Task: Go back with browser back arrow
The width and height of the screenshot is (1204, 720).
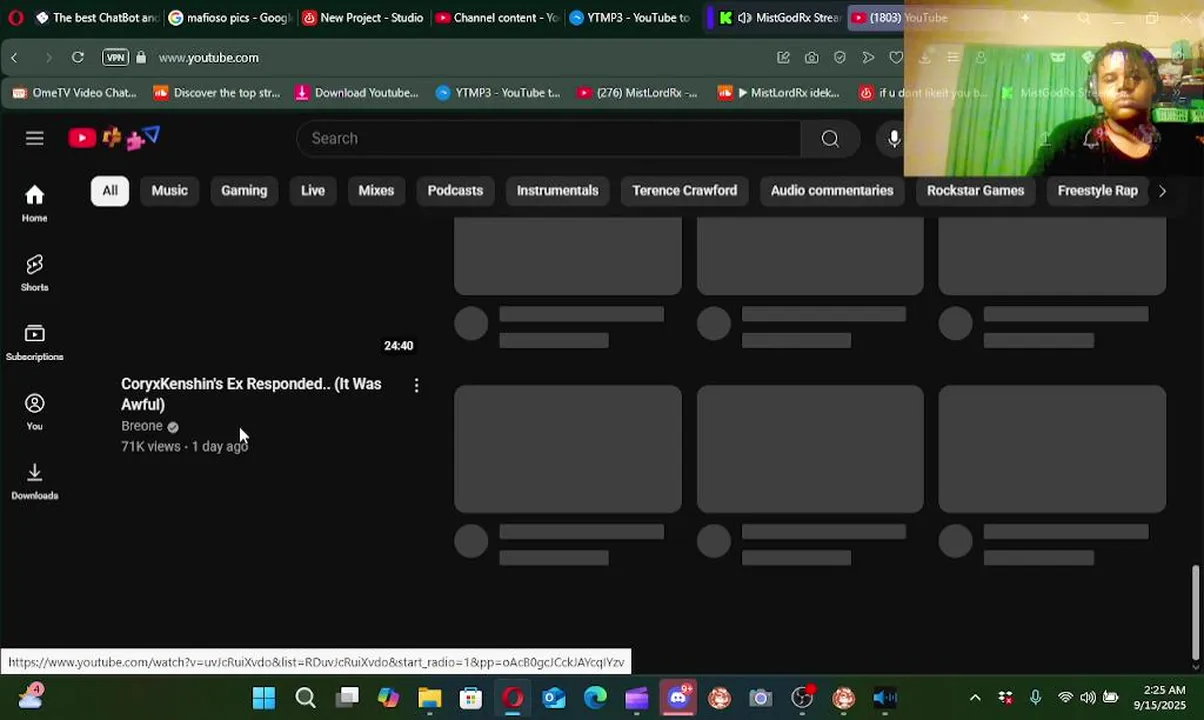Action: (14, 57)
